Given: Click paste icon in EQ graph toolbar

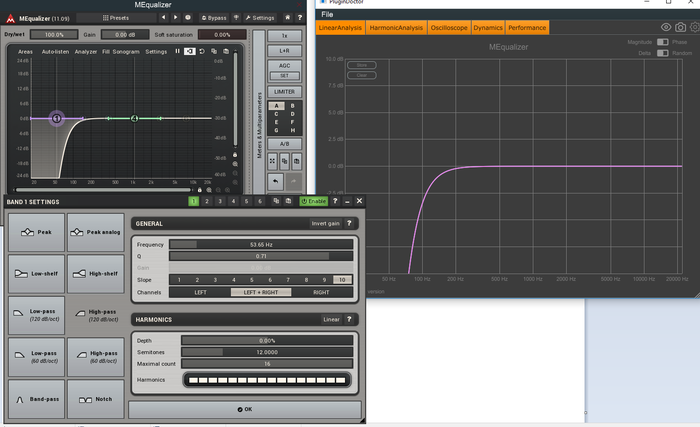Looking at the screenshot, I should (226, 51).
